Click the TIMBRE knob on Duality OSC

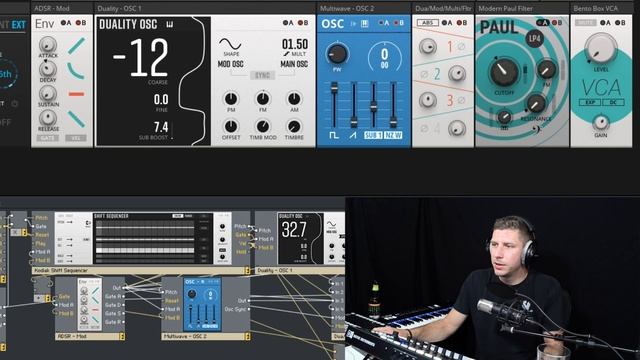click(294, 127)
